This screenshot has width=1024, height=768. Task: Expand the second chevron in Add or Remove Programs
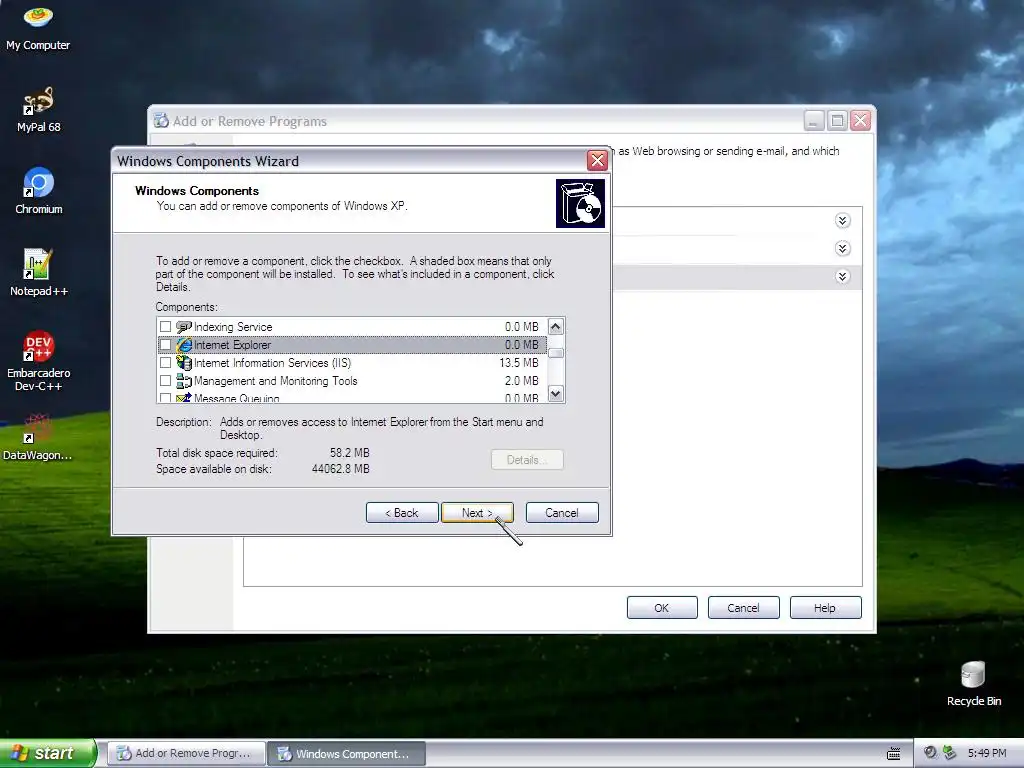click(x=842, y=249)
